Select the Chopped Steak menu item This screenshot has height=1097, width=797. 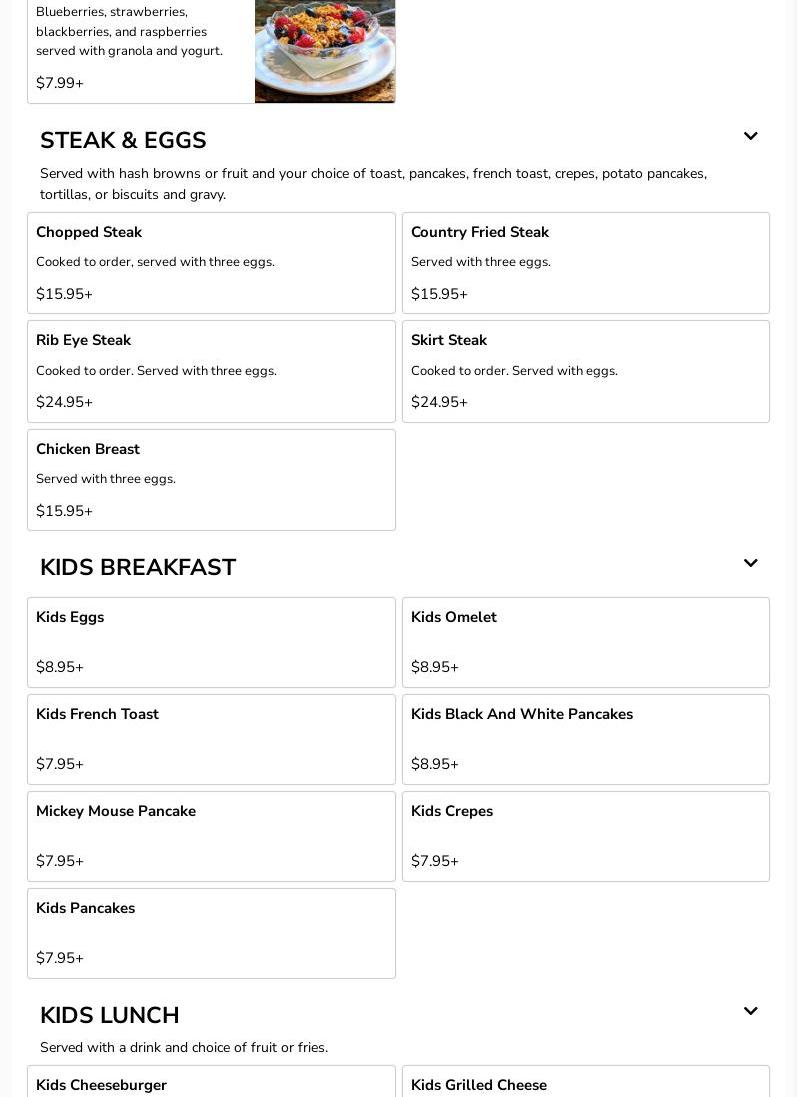(211, 263)
